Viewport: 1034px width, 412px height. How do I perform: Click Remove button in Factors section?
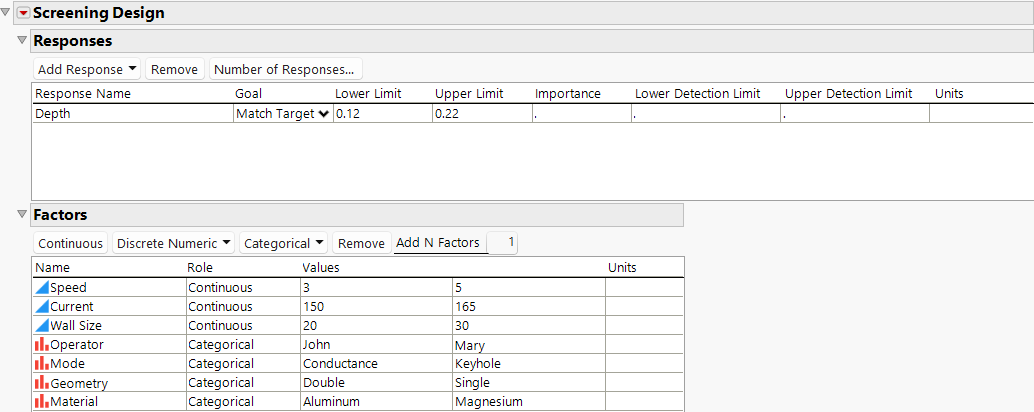(x=361, y=243)
